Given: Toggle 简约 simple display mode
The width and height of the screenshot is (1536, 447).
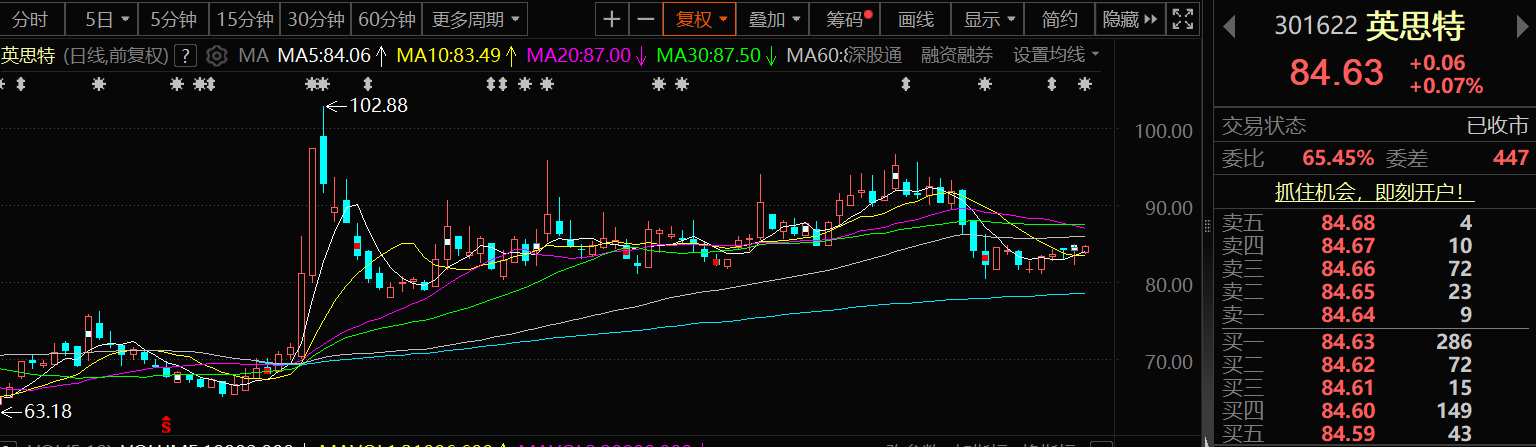Looking at the screenshot, I should (1059, 19).
